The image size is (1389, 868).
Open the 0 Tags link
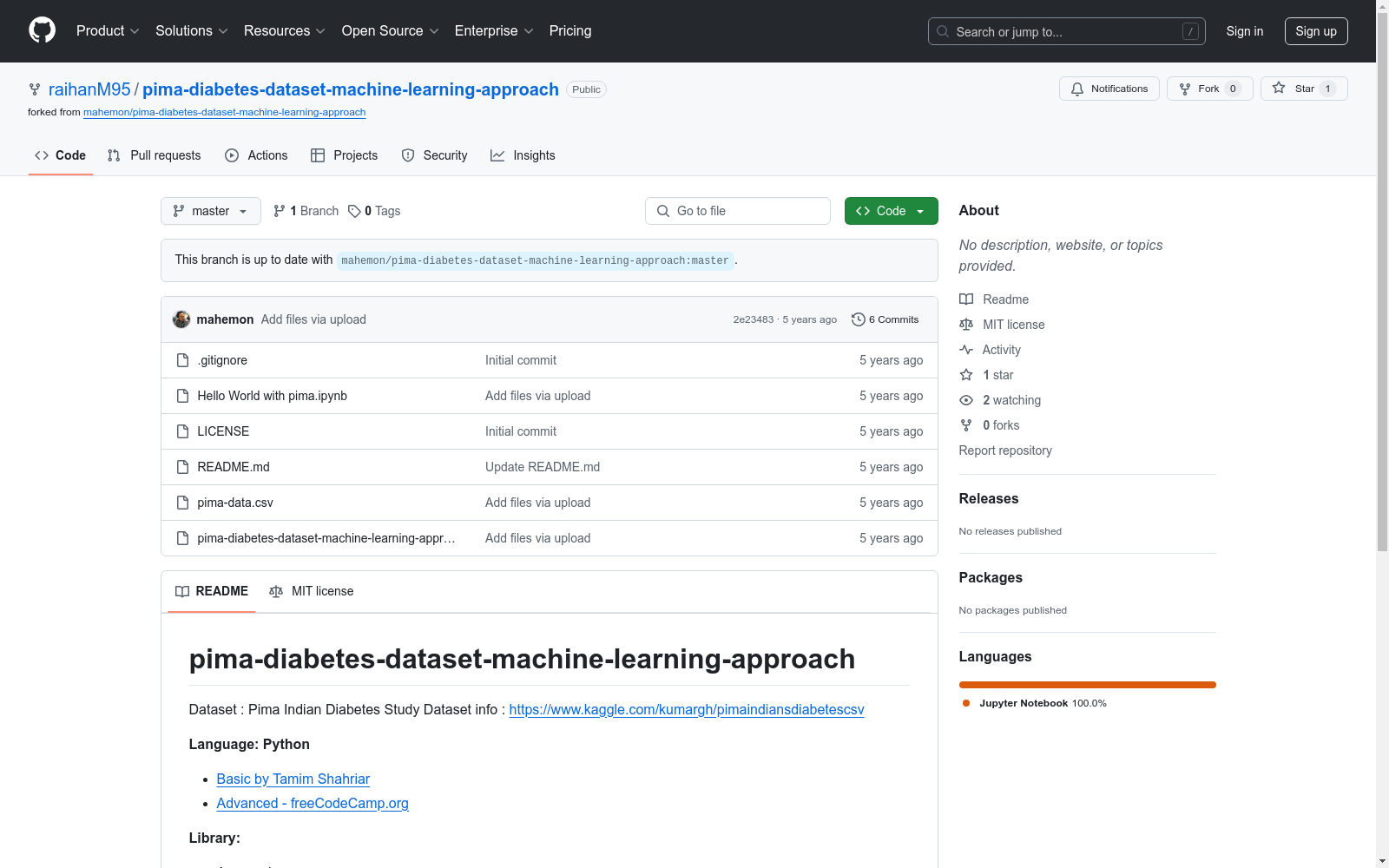click(374, 211)
